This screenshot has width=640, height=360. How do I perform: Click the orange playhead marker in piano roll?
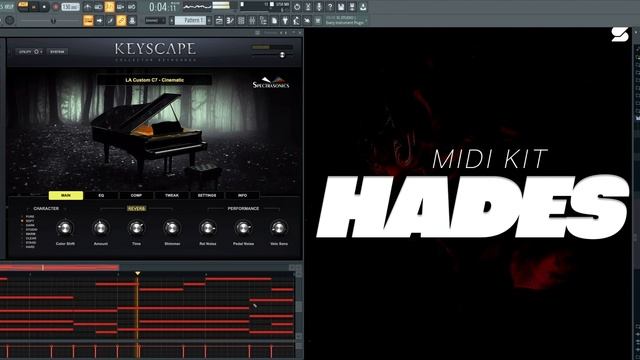coord(138,273)
